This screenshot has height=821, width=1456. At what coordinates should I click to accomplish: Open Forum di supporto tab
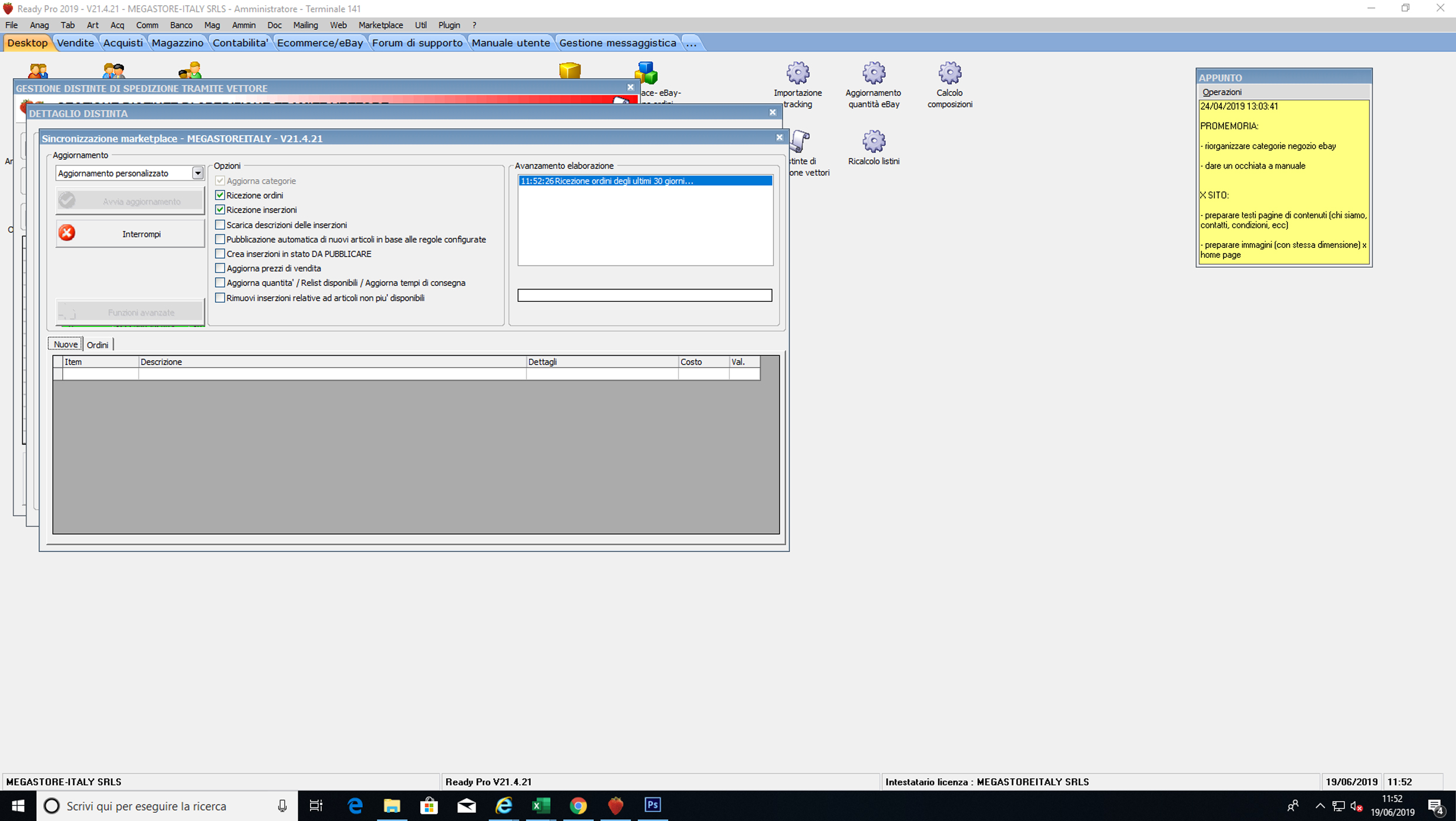tap(417, 43)
